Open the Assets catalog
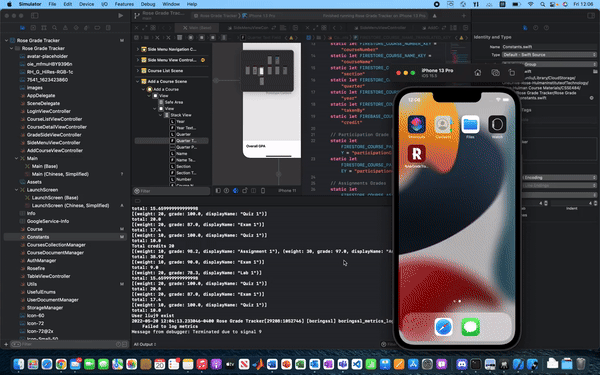600x375 pixels. tap(34, 182)
